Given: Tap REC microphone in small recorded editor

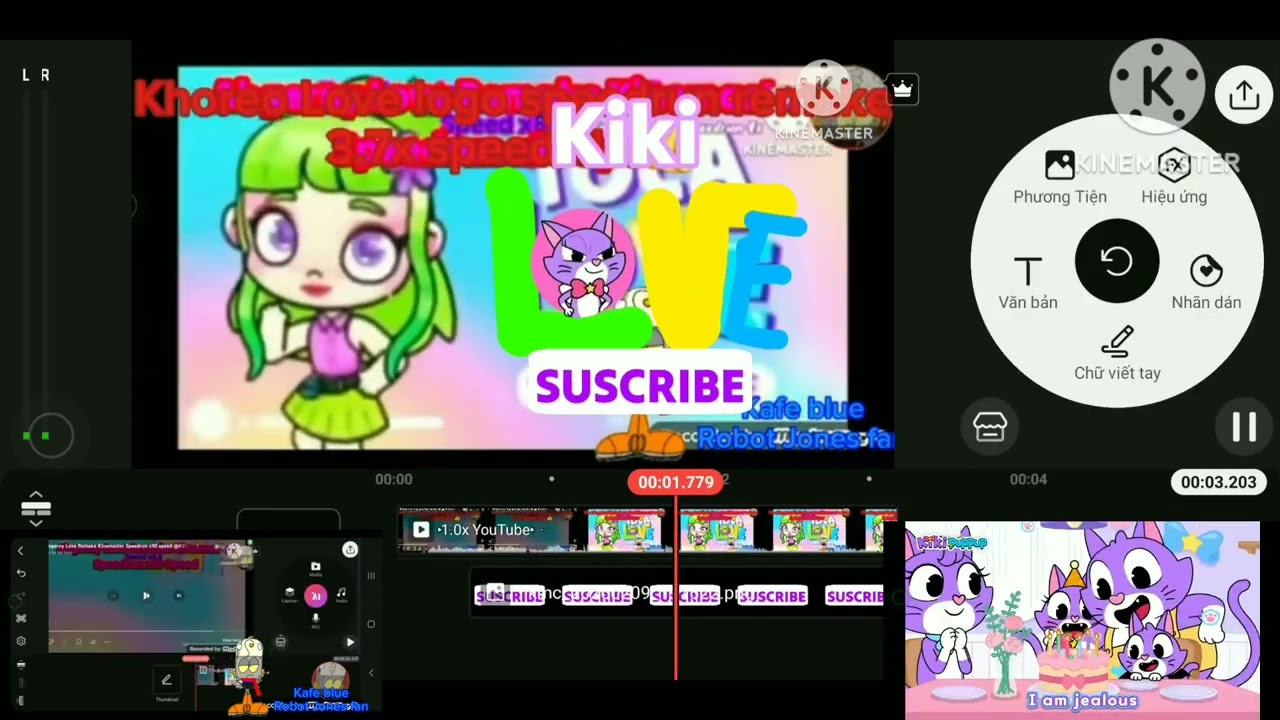Looking at the screenshot, I should (316, 622).
